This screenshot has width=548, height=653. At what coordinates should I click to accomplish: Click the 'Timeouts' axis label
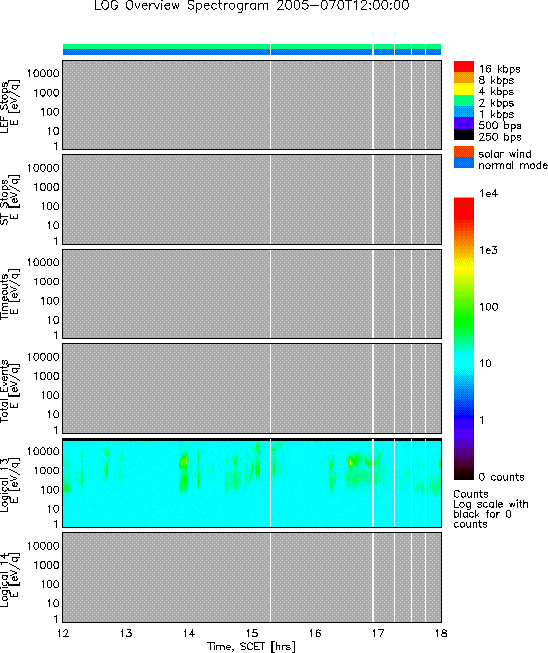click(5, 297)
